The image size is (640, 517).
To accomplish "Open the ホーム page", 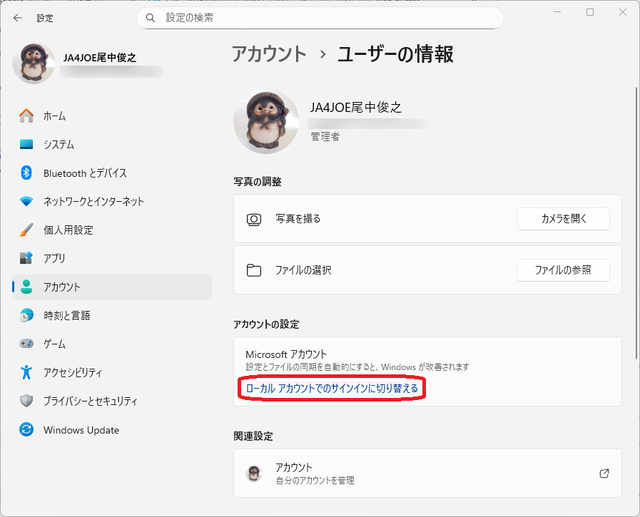I will tap(112, 116).
